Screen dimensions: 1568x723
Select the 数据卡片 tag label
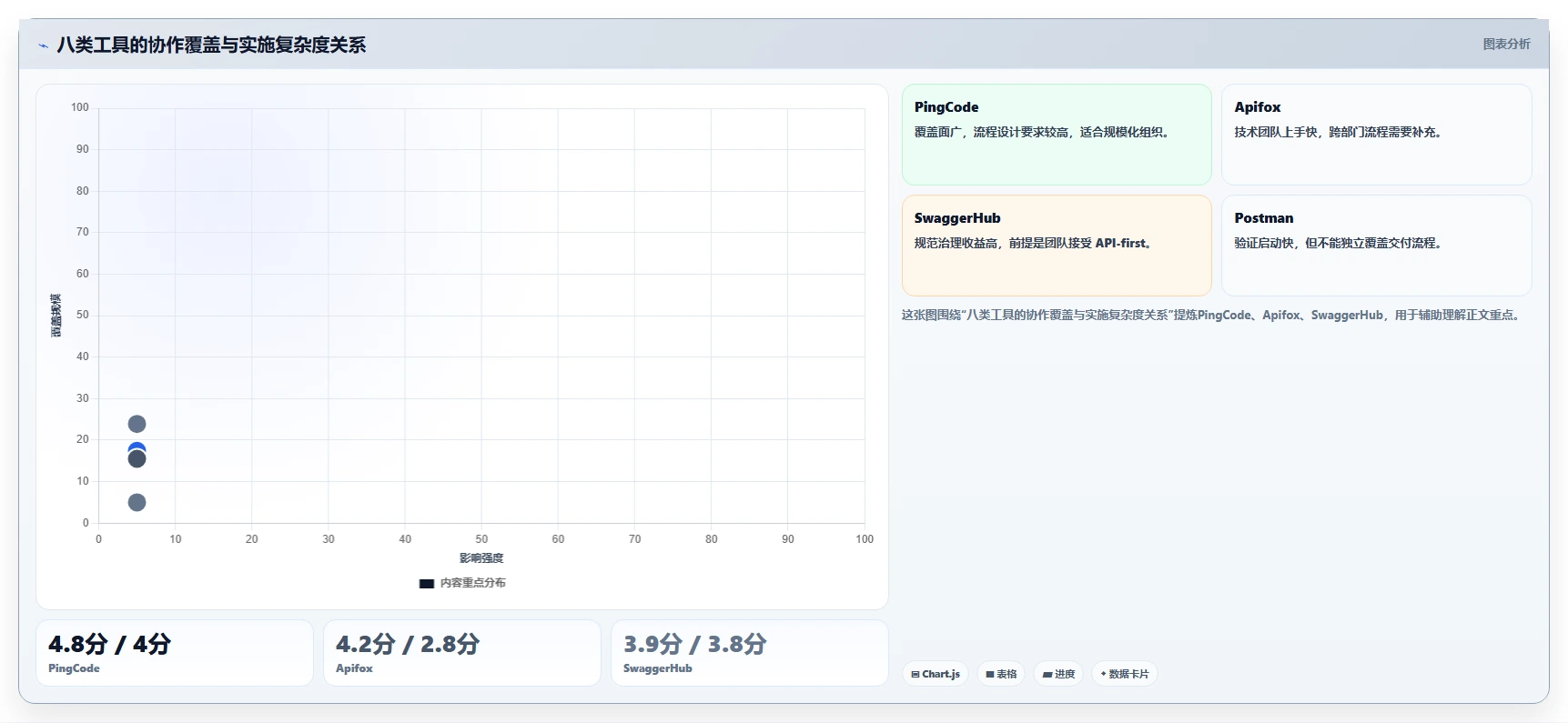(x=1128, y=674)
